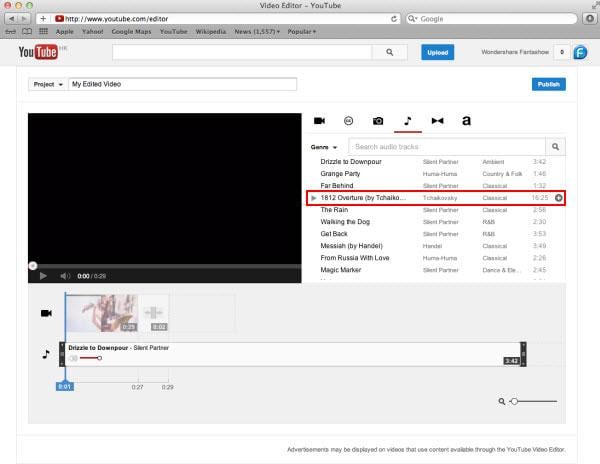The height and width of the screenshot is (464, 600).
Task: Click the notifications count box
Action: pos(561,52)
